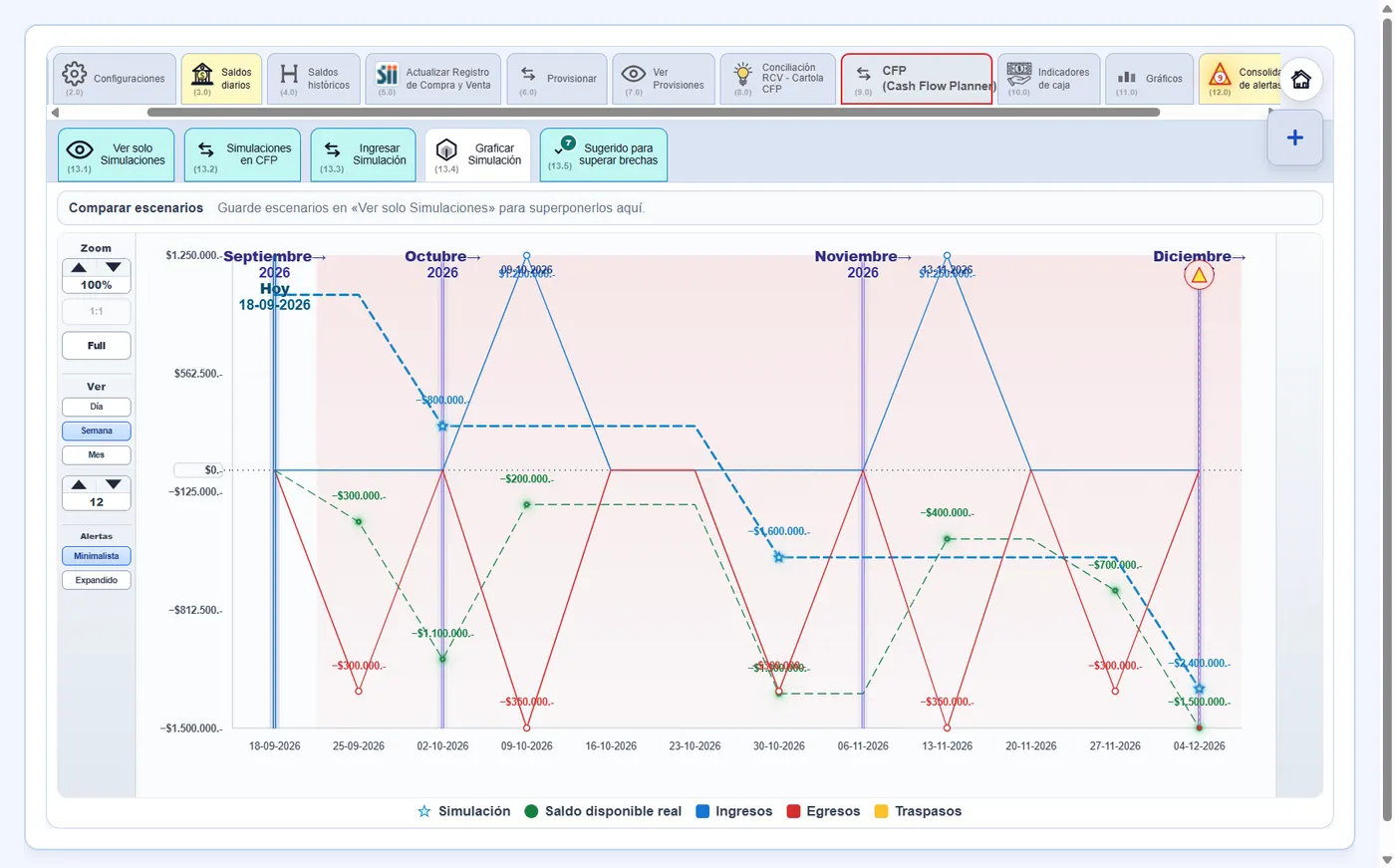The height and width of the screenshot is (868, 1395).
Task: Toggle Ingresos legend series
Action: (734, 811)
